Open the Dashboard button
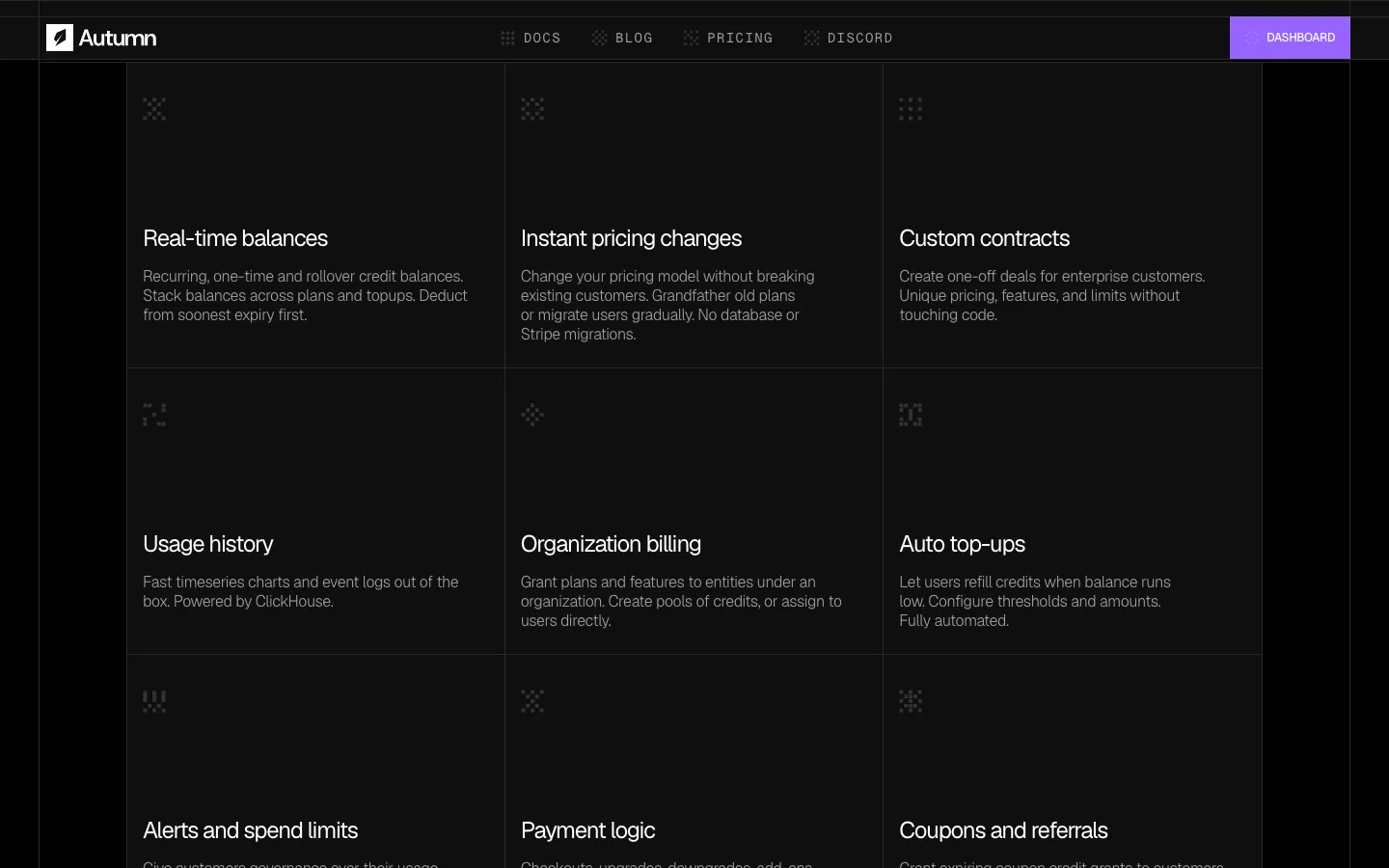Screen dimensions: 1389x868 point(1290,38)
